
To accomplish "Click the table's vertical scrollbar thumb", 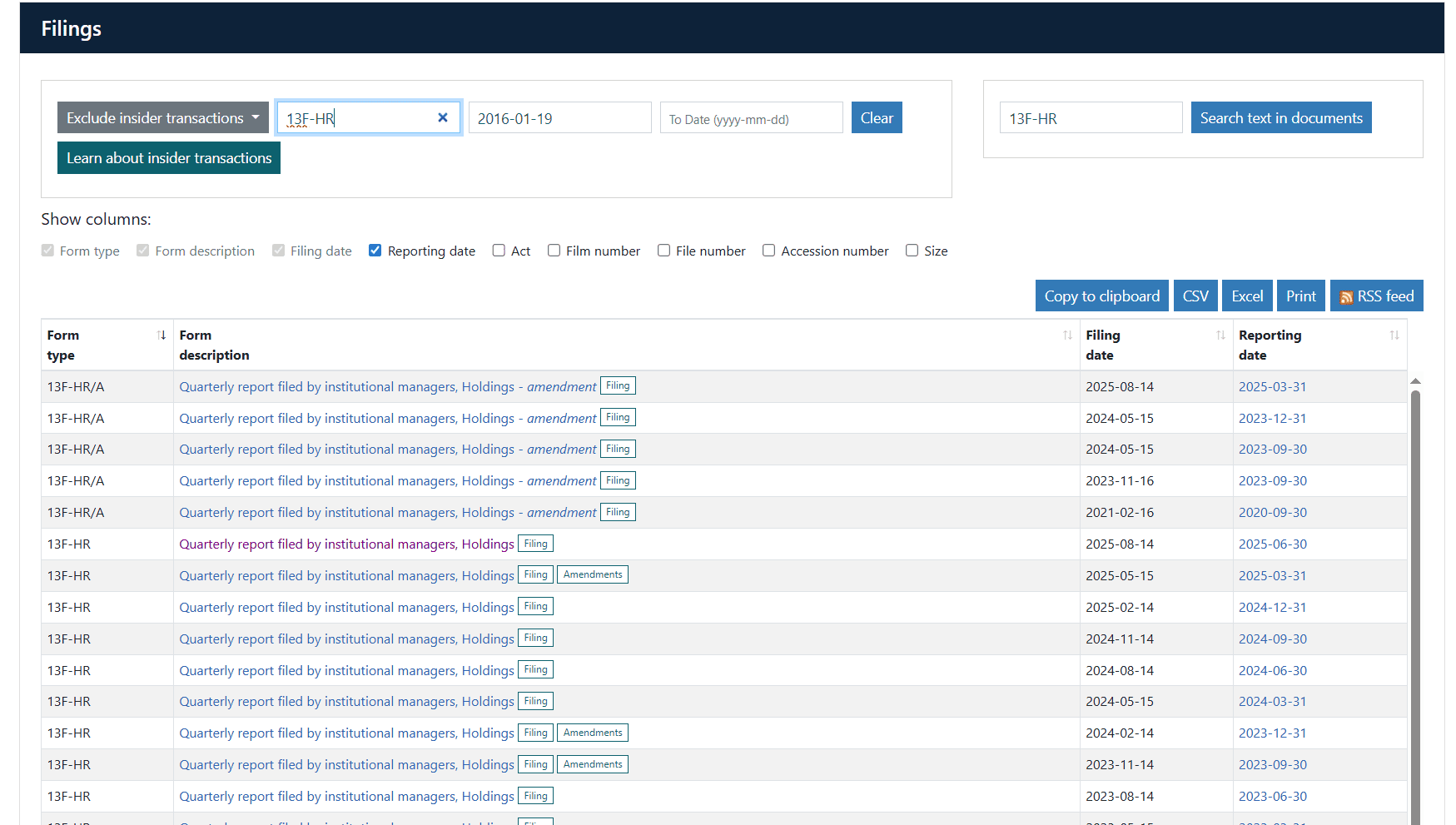I will (x=1415, y=607).
